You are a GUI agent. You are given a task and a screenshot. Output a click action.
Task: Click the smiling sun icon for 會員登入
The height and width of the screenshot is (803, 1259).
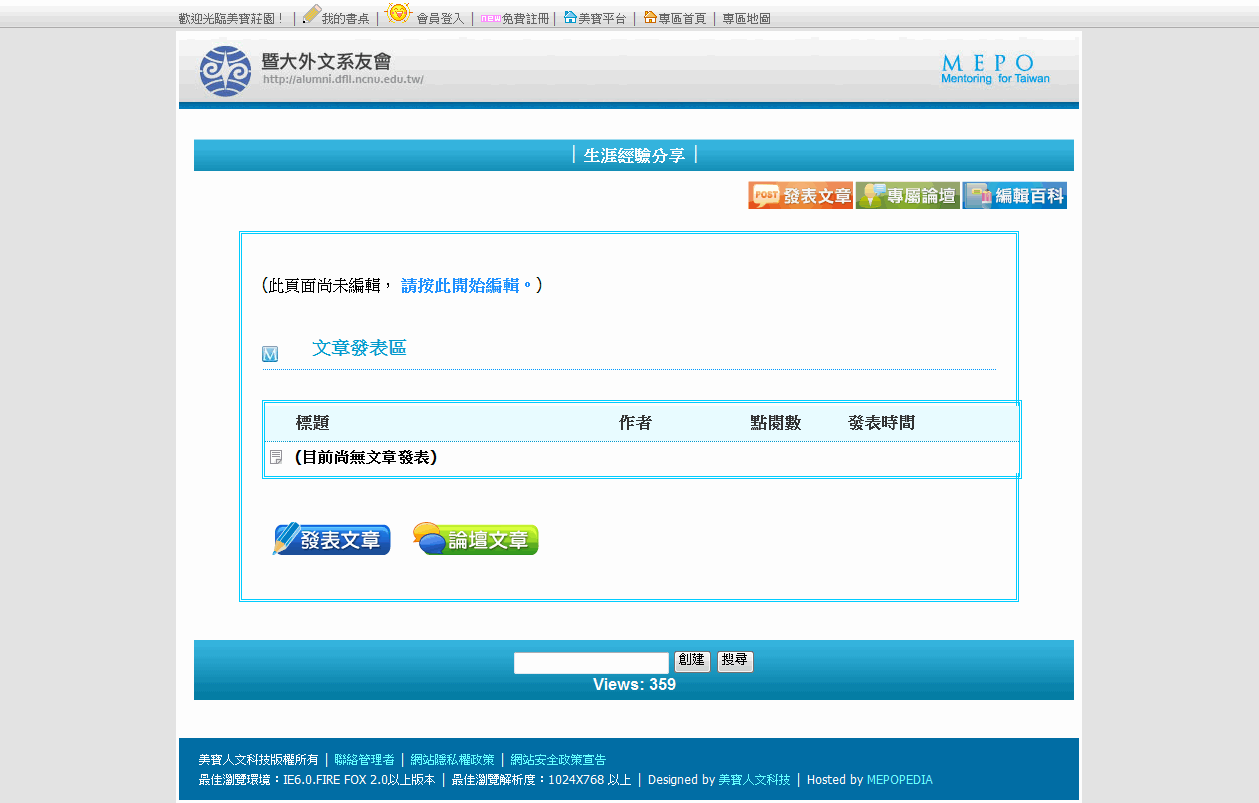pyautogui.click(x=398, y=13)
